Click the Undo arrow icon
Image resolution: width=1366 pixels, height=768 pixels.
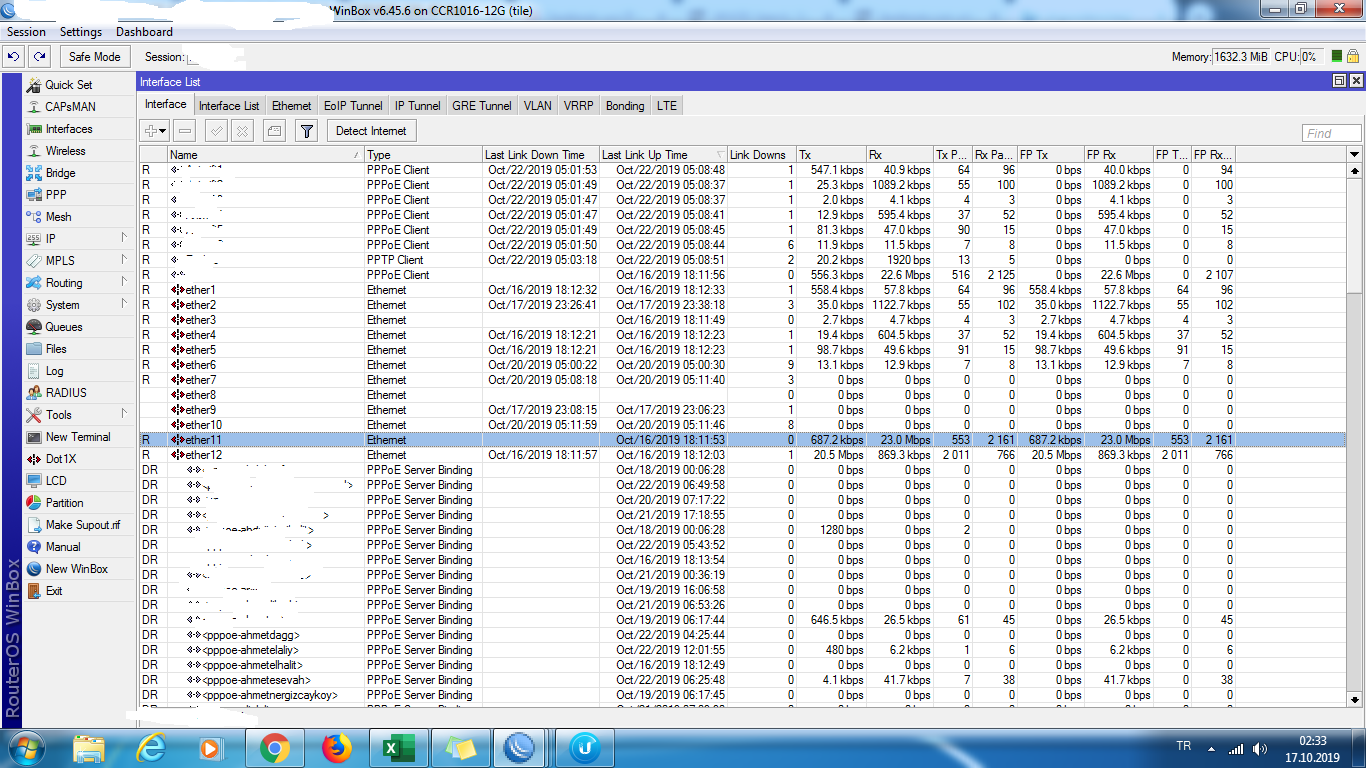(13, 56)
